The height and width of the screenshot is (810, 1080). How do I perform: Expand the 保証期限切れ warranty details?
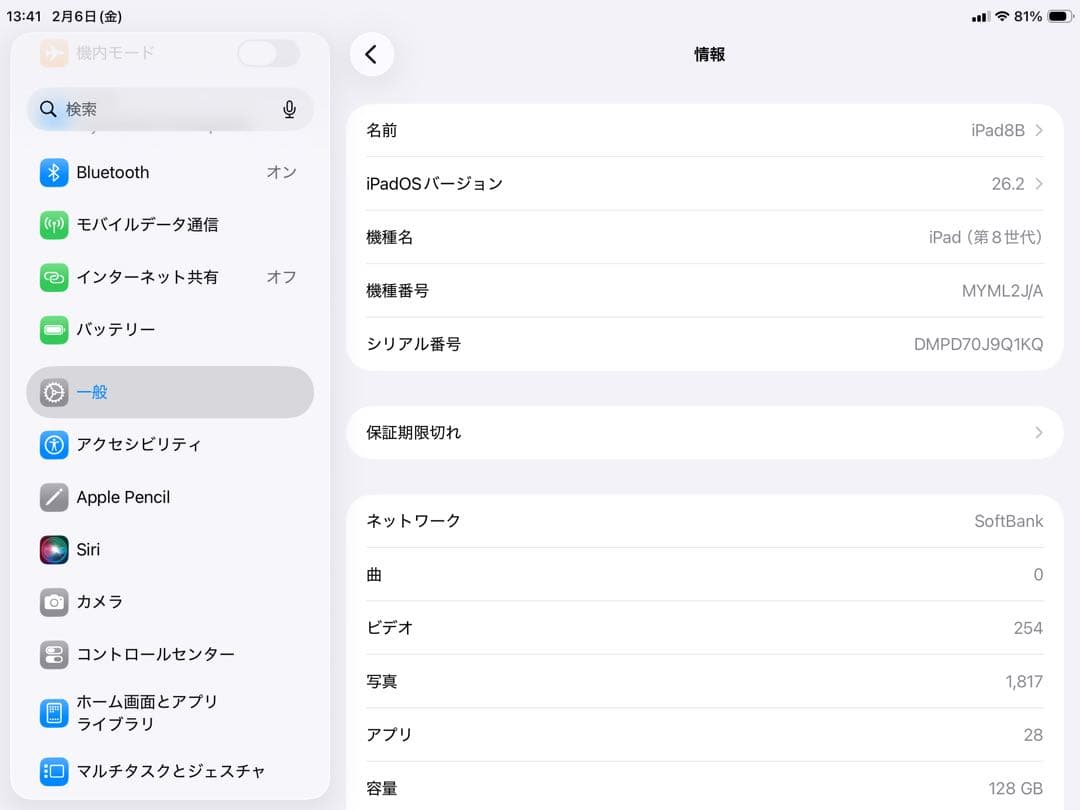pyautogui.click(x=705, y=432)
